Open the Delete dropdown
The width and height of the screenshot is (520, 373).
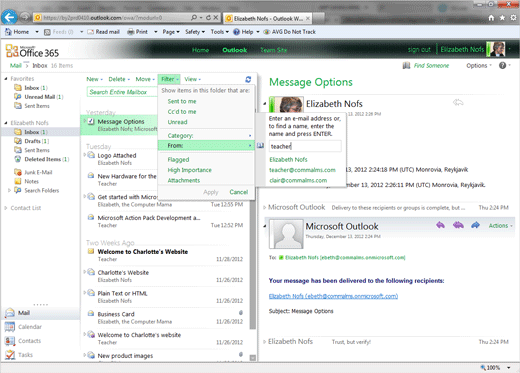(119, 79)
